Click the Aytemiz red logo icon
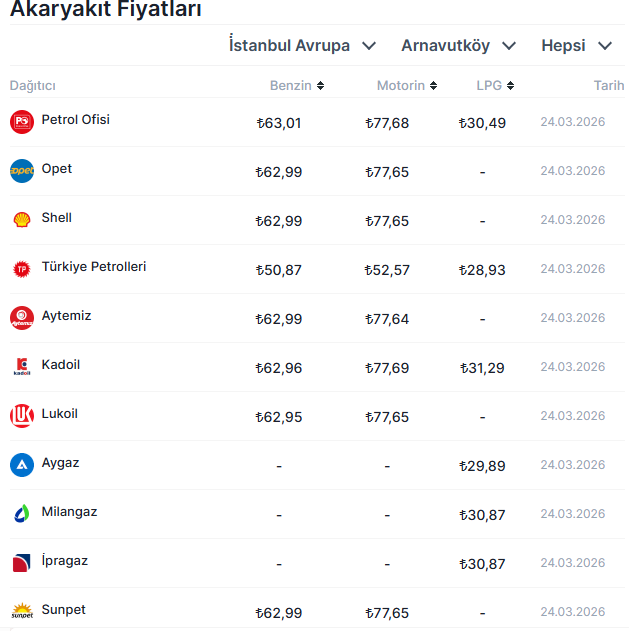The image size is (629, 631). pyautogui.click(x=22, y=317)
